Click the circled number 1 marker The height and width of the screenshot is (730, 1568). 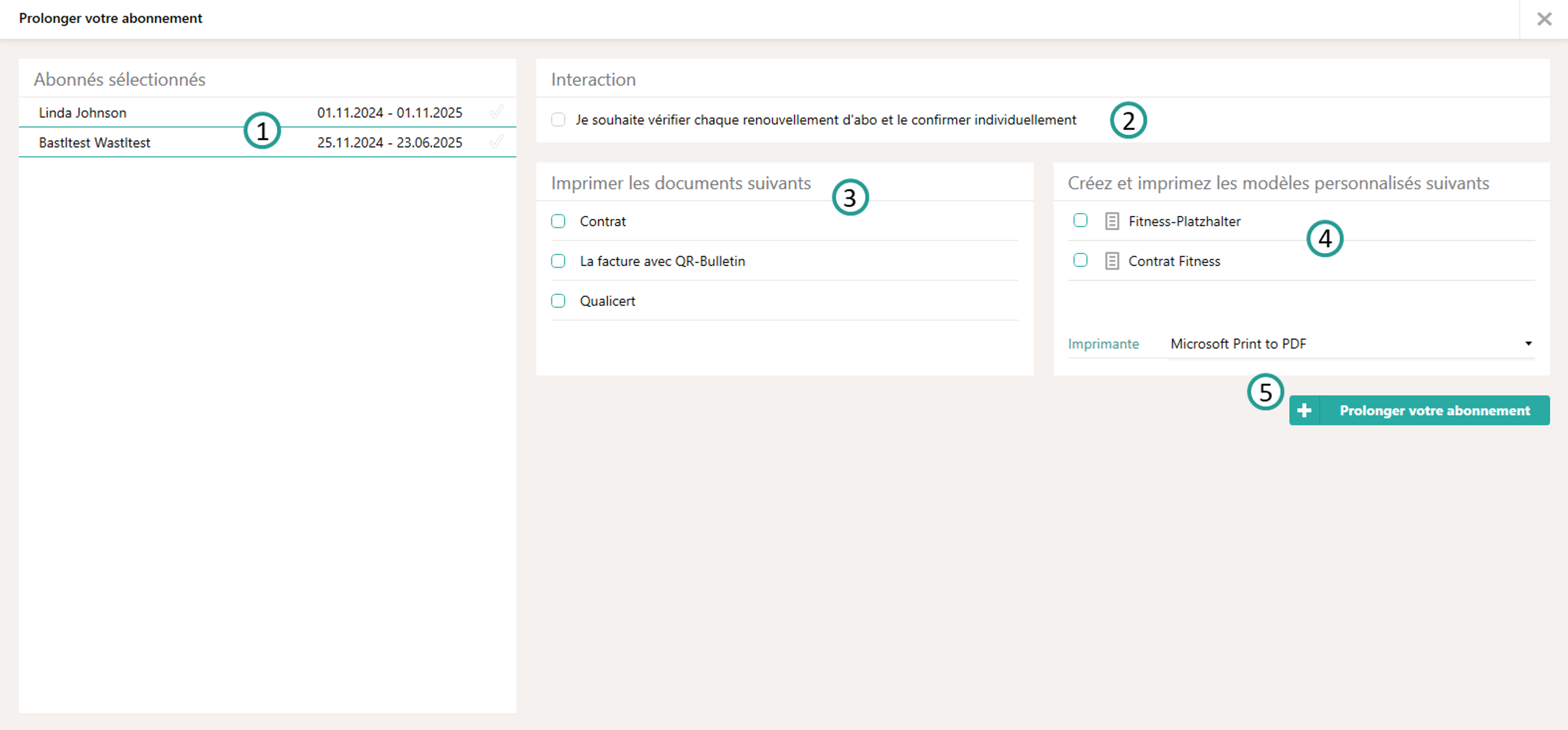[x=262, y=130]
